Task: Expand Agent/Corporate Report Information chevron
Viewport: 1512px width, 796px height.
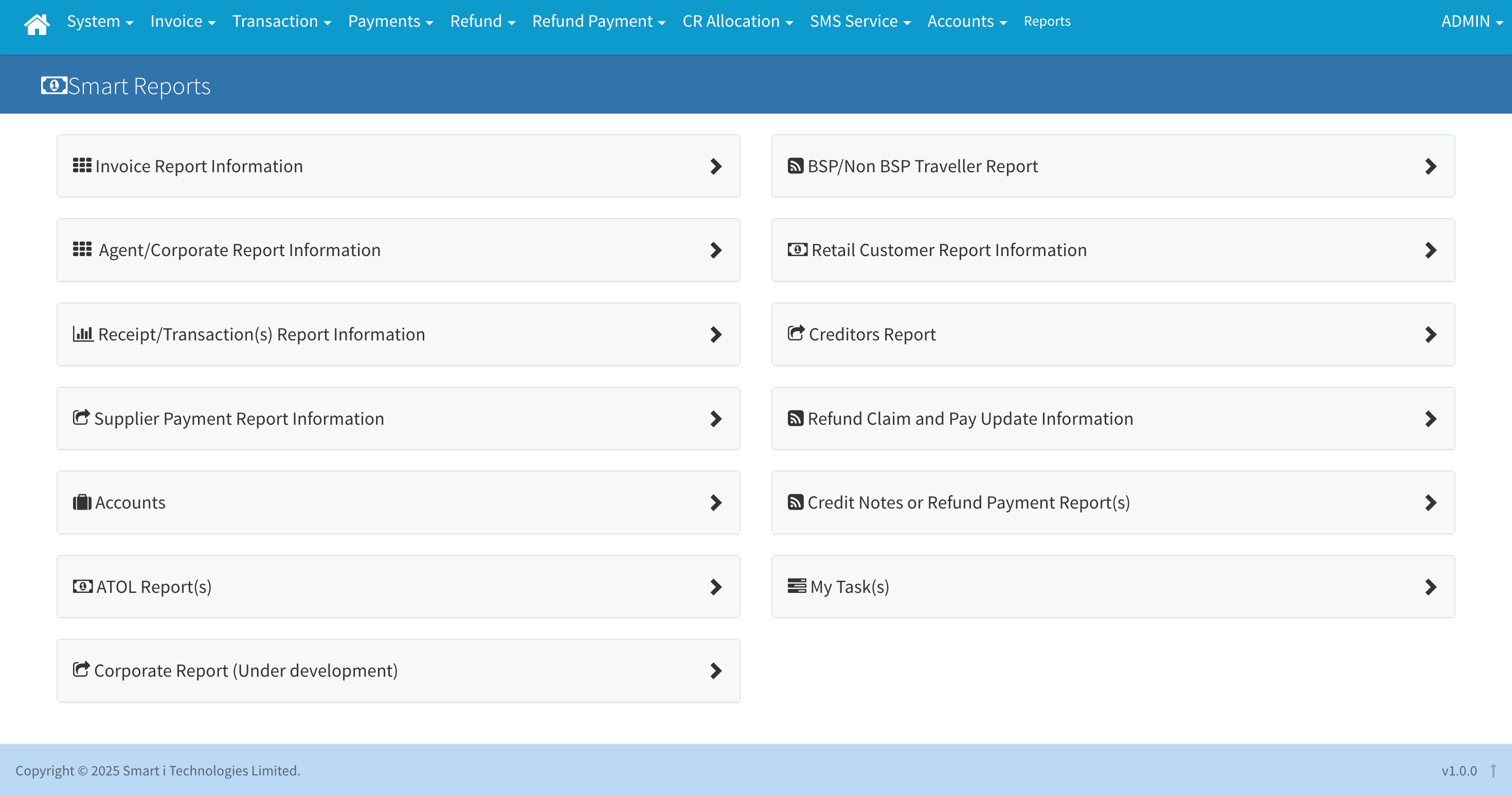Action: click(x=715, y=250)
